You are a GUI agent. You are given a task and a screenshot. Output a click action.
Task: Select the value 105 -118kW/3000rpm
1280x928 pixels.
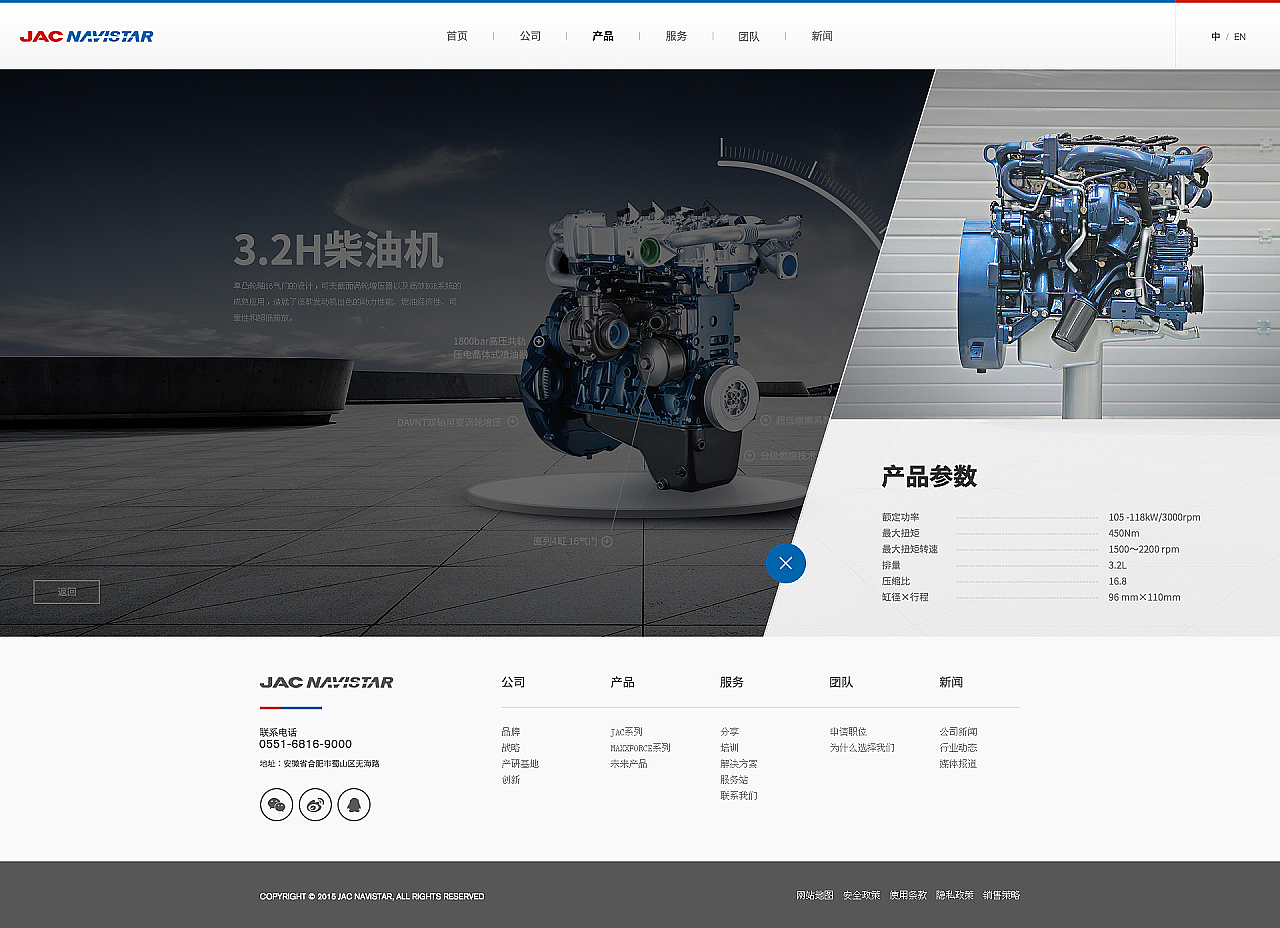(x=1154, y=517)
